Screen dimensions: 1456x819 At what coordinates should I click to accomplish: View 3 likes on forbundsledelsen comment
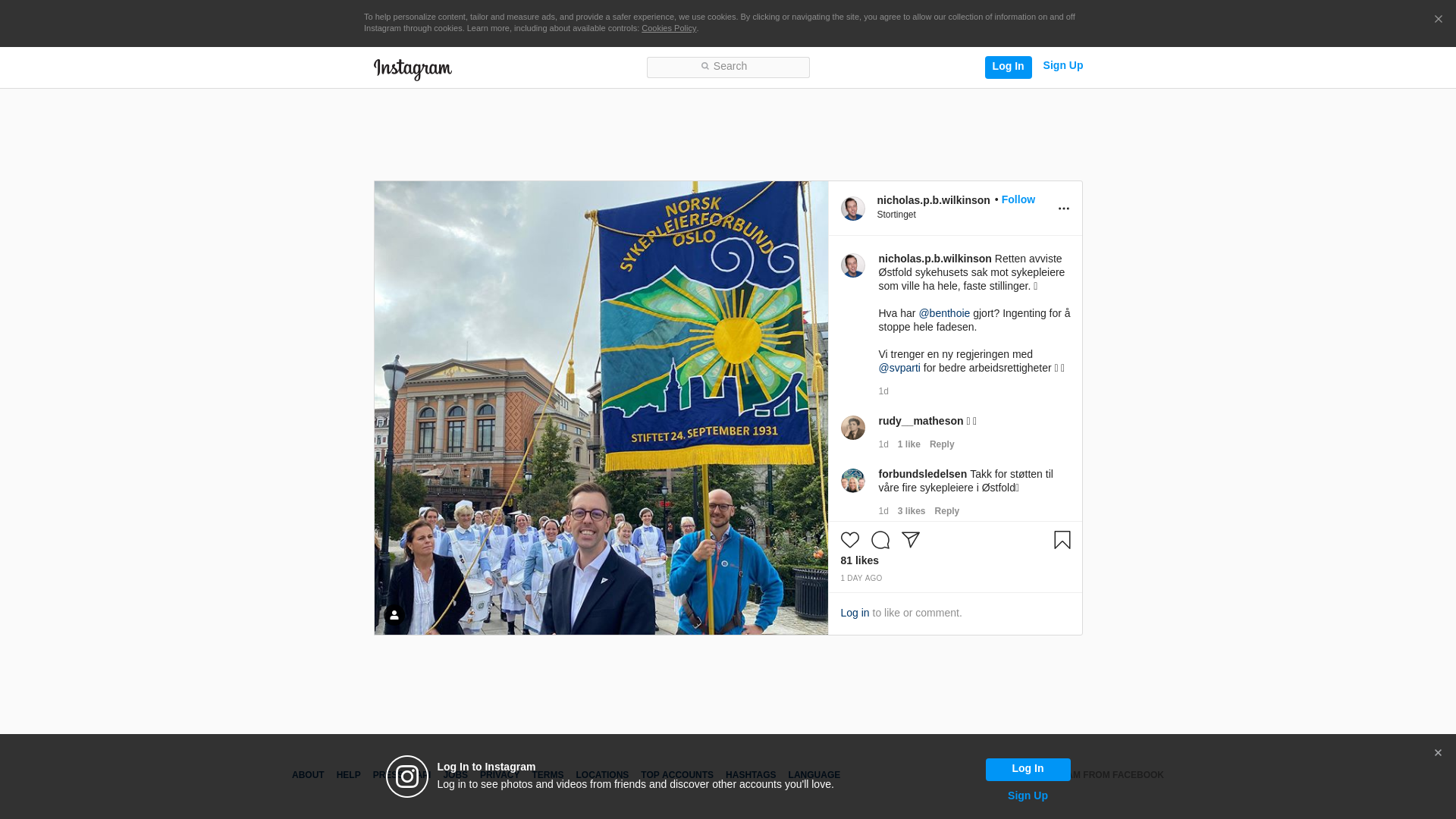pos(911,511)
